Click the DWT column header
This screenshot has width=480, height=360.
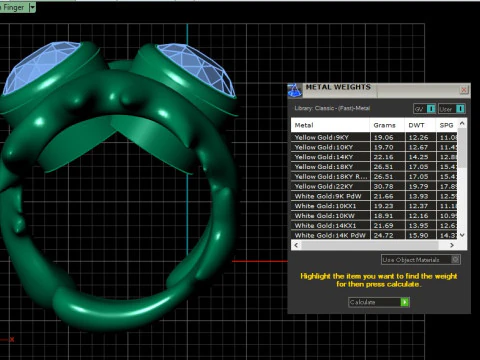[x=420, y=125]
